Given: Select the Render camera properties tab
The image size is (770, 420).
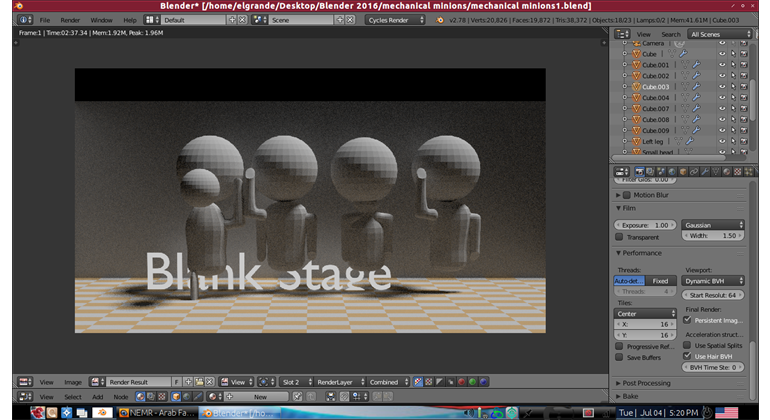Looking at the screenshot, I should click(639, 171).
